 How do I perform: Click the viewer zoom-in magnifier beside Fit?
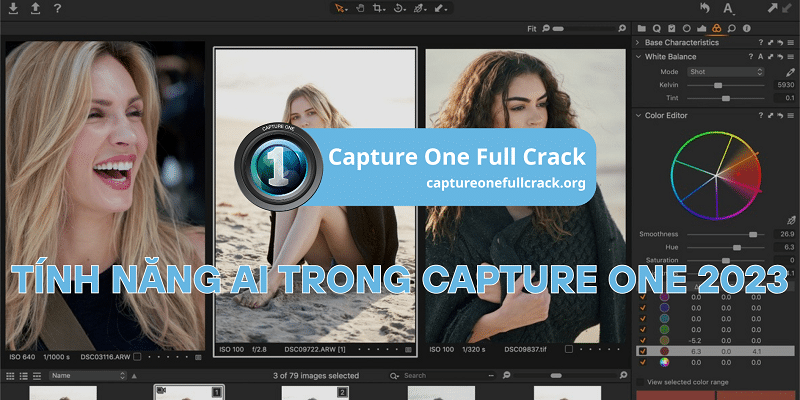click(621, 29)
